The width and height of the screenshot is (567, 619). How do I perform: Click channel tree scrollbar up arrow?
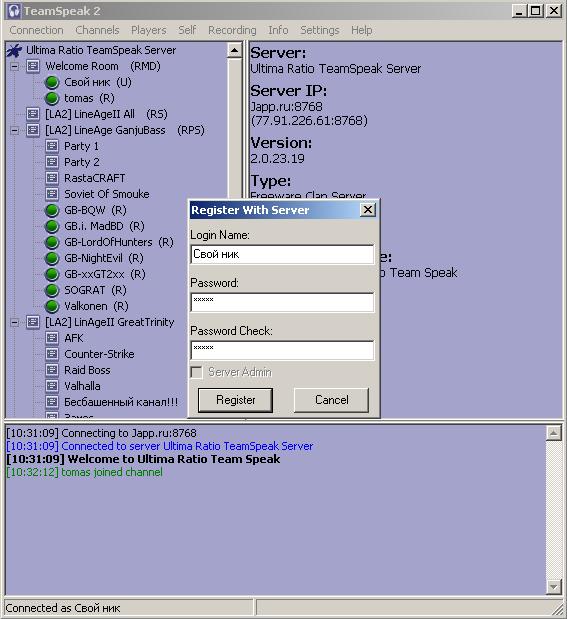pos(235,50)
